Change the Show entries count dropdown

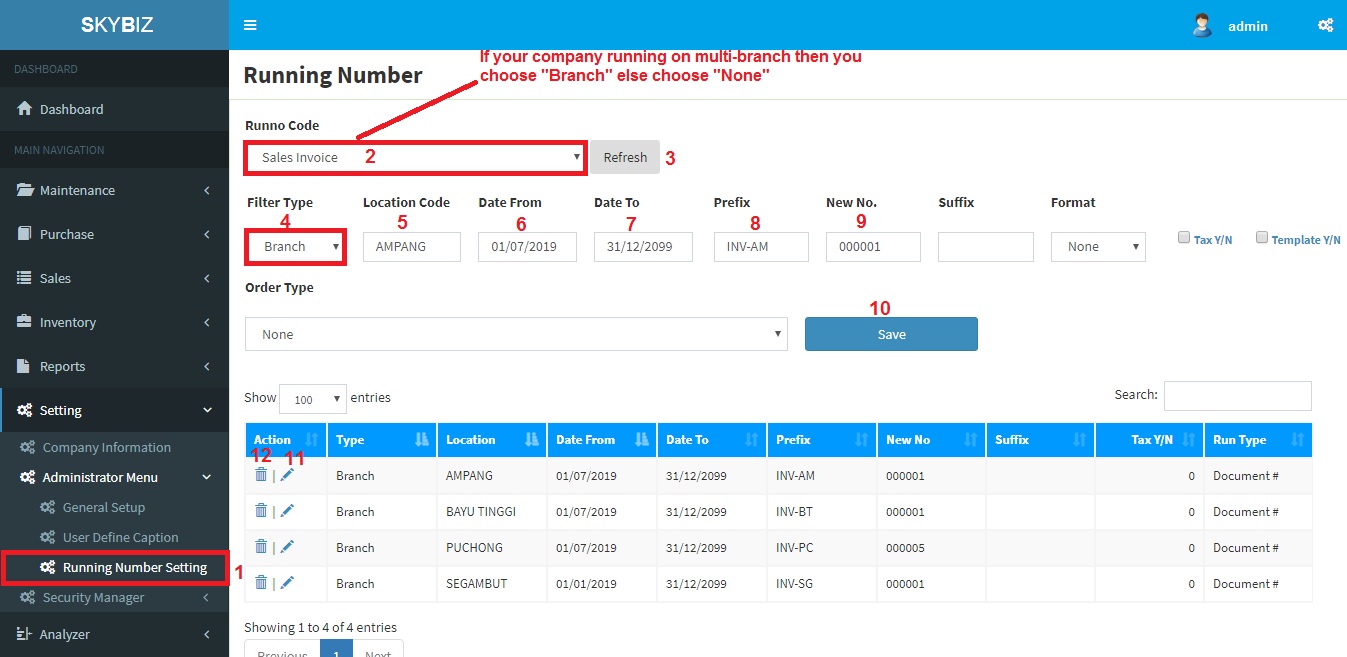(313, 399)
